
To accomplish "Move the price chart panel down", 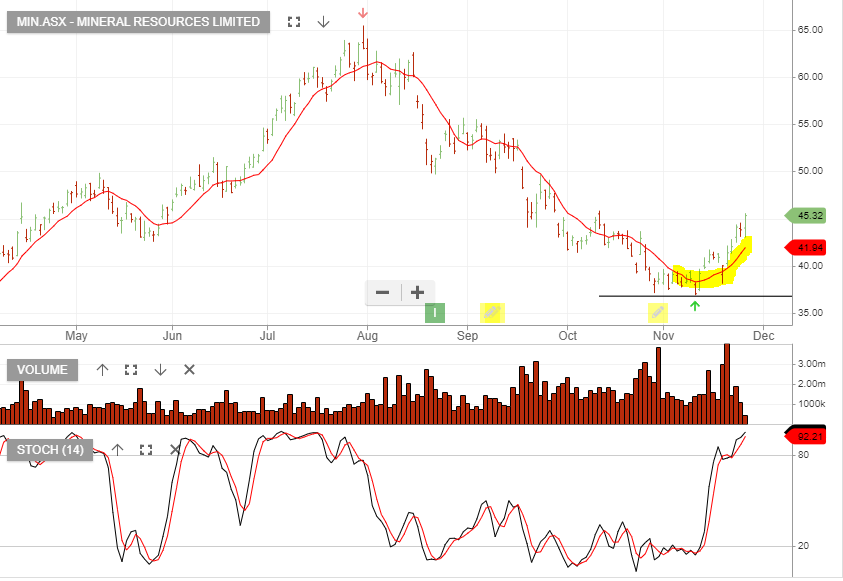I will 323,22.
